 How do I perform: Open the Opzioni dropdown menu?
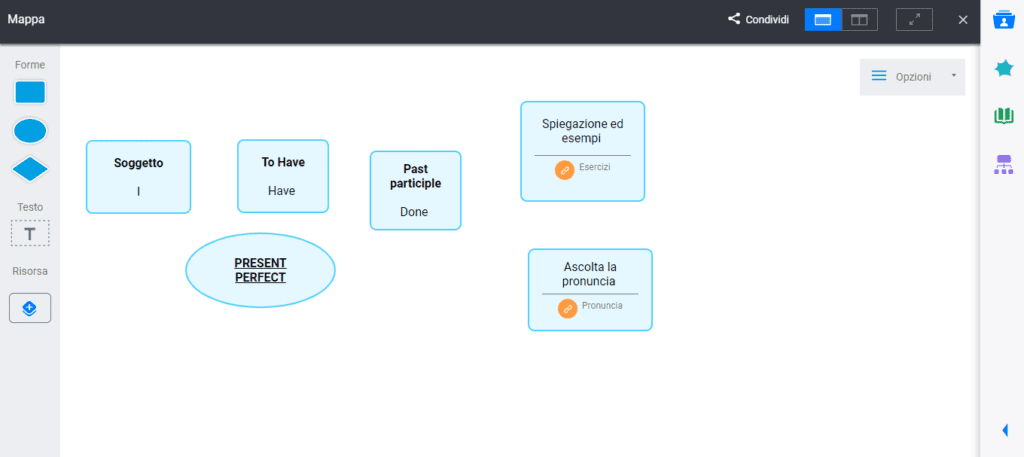coord(912,77)
